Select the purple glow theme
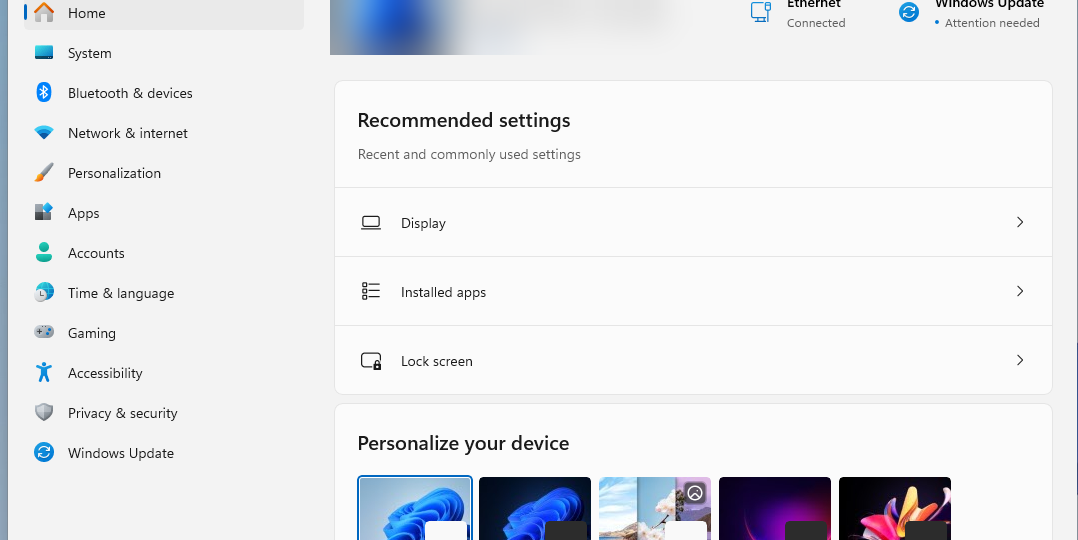The width and height of the screenshot is (1078, 540). pyautogui.click(x=775, y=508)
